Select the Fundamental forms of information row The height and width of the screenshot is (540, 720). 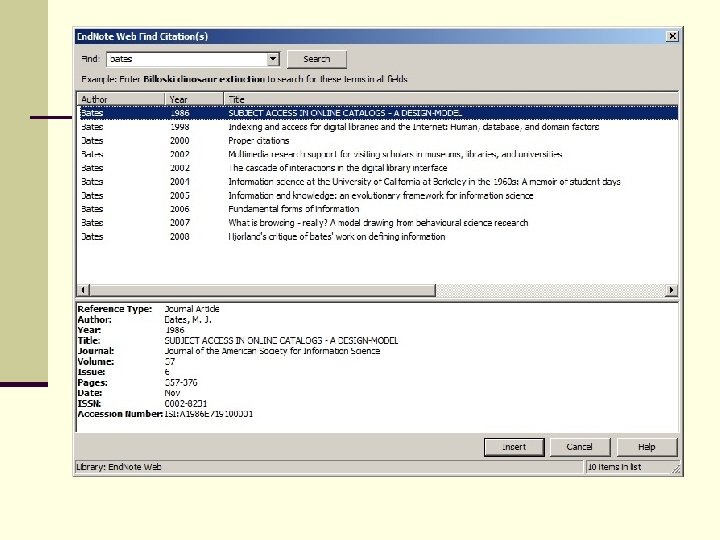point(377,209)
